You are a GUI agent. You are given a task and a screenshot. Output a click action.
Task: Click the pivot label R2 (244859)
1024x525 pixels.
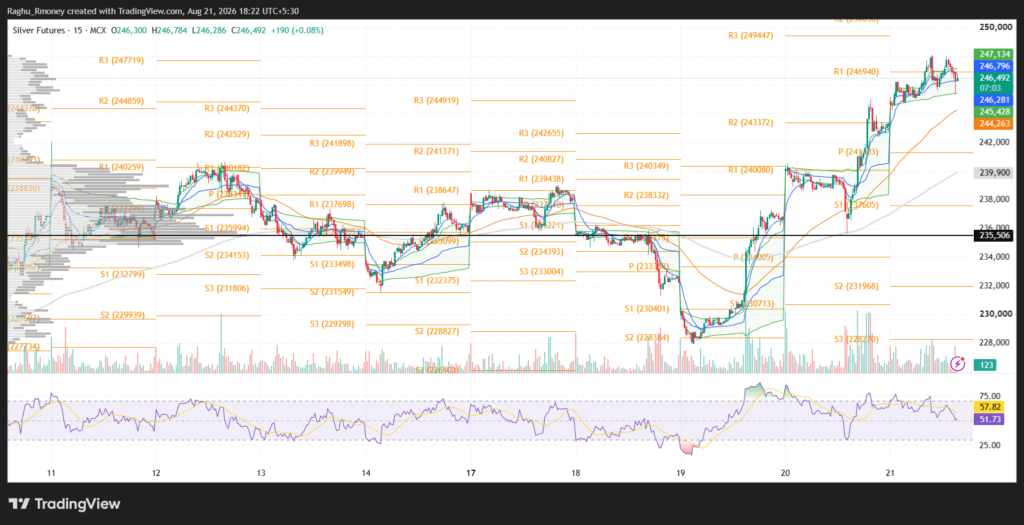pyautogui.click(x=121, y=101)
